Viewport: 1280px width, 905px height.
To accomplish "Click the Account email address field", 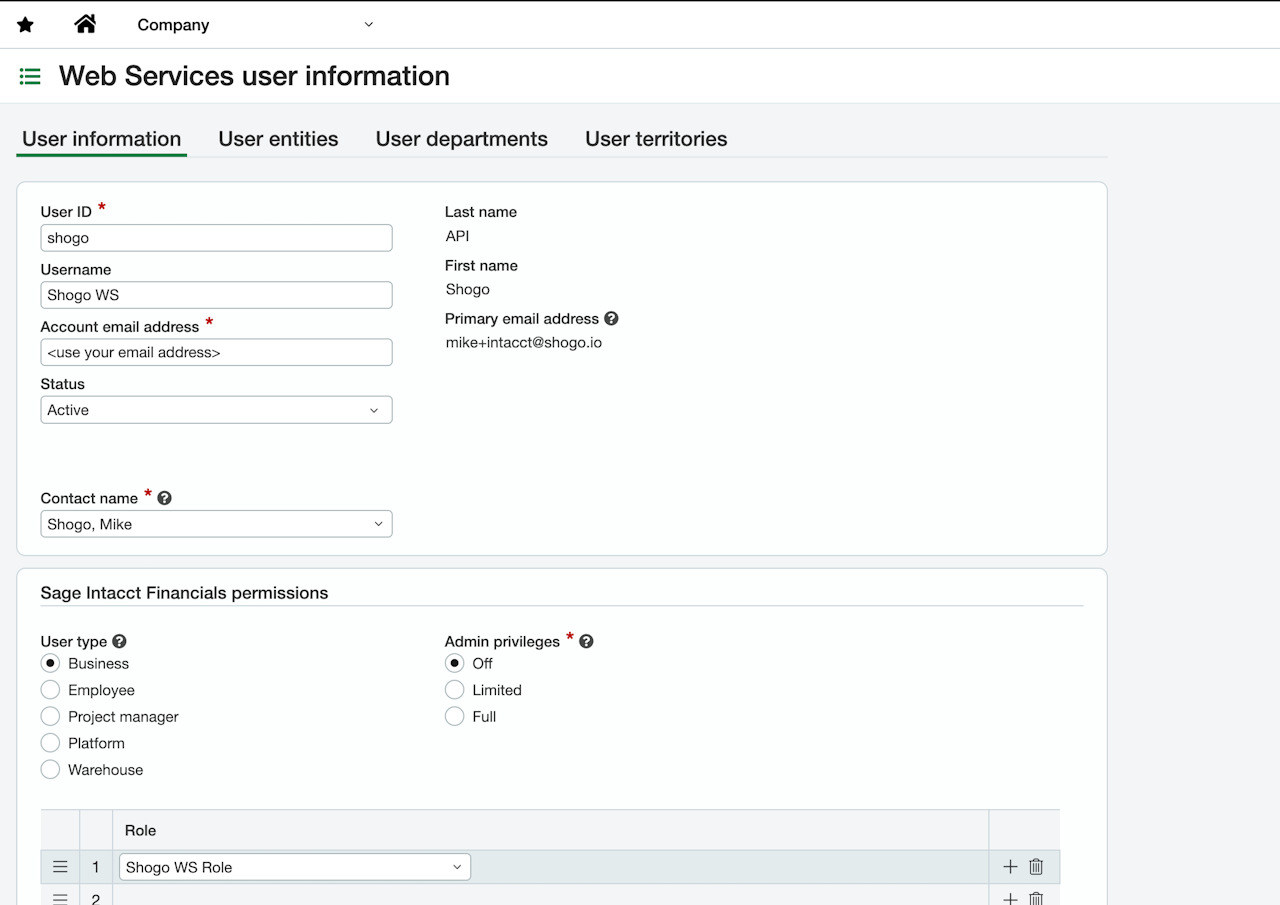I will click(x=216, y=352).
